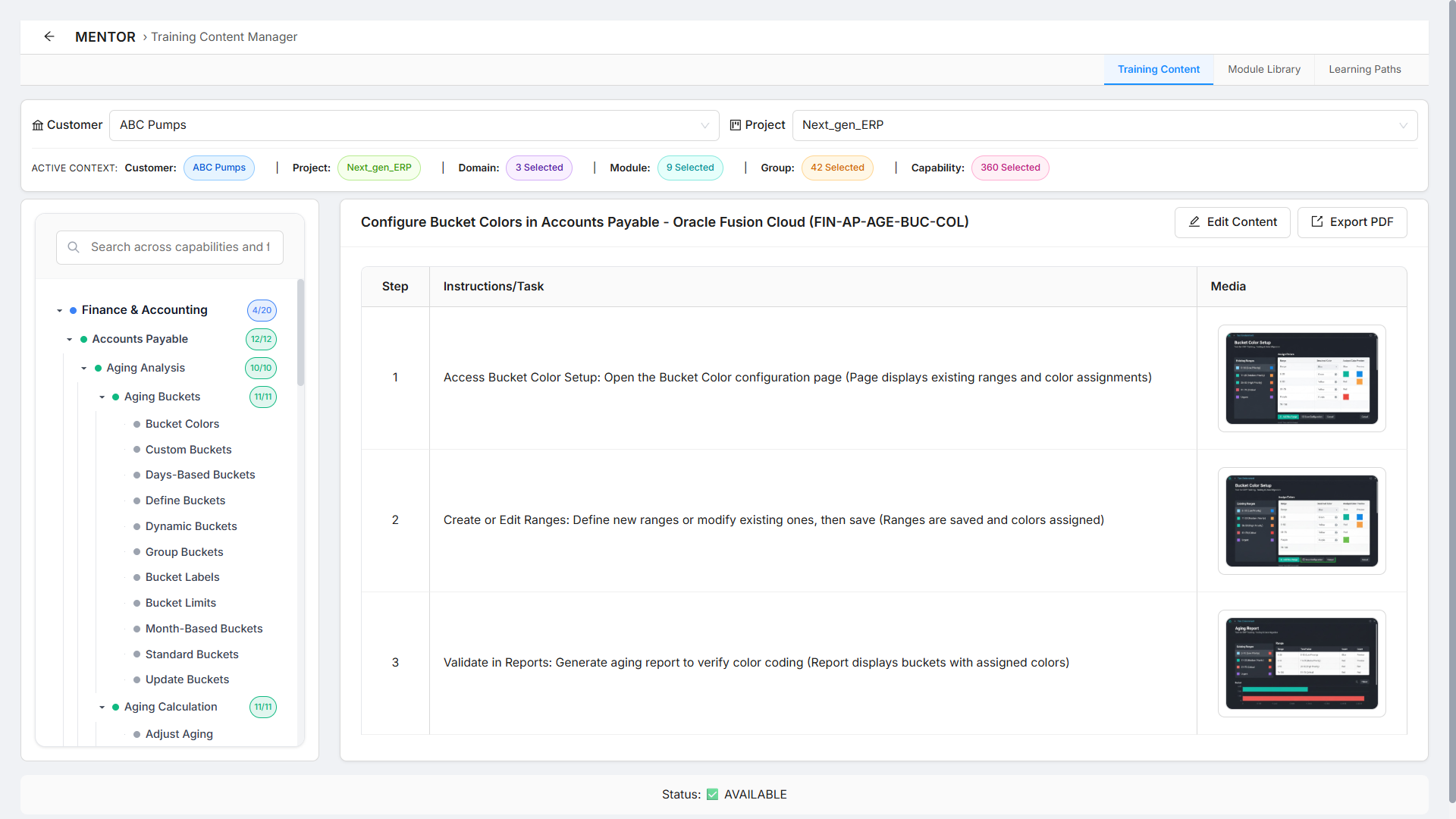Open the Learning Paths tab
Screen dimensions: 1456x819
tap(1364, 69)
